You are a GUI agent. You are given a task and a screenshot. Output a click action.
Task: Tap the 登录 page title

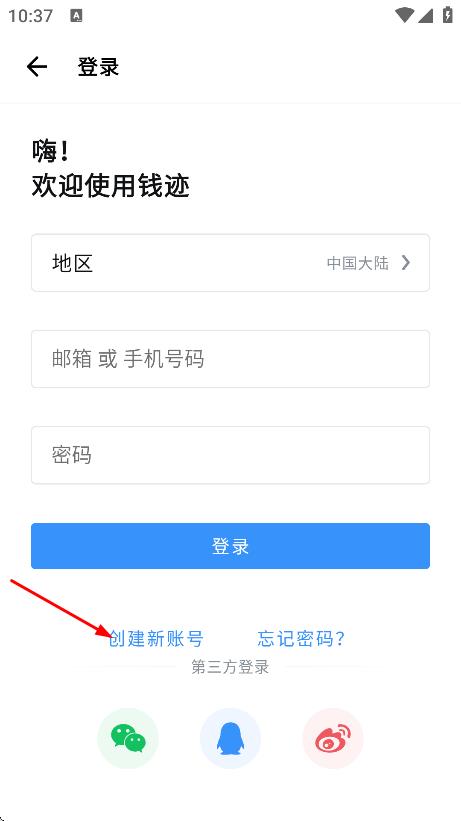[x=98, y=67]
